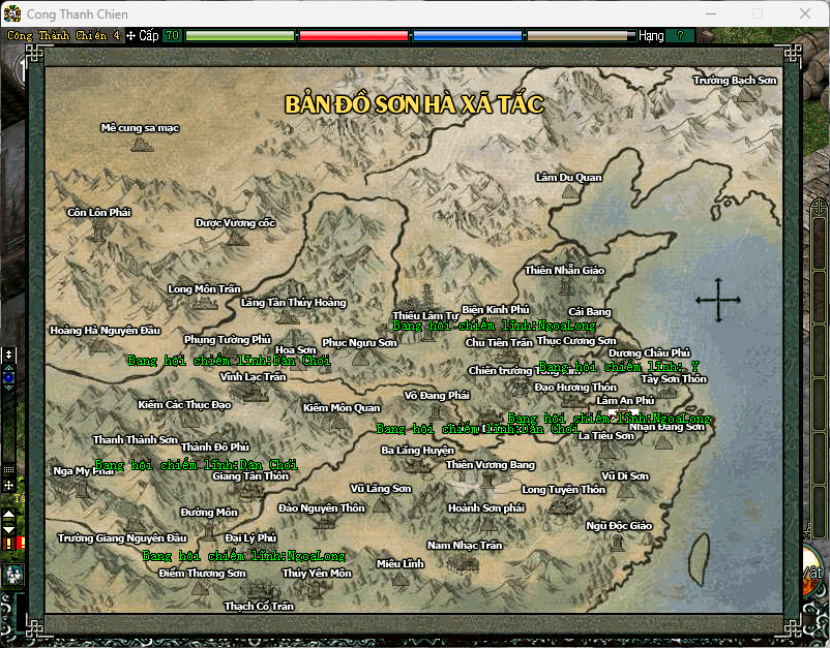
Task: Open the Thiên Vương Bang island icon
Action: [x=489, y=480]
